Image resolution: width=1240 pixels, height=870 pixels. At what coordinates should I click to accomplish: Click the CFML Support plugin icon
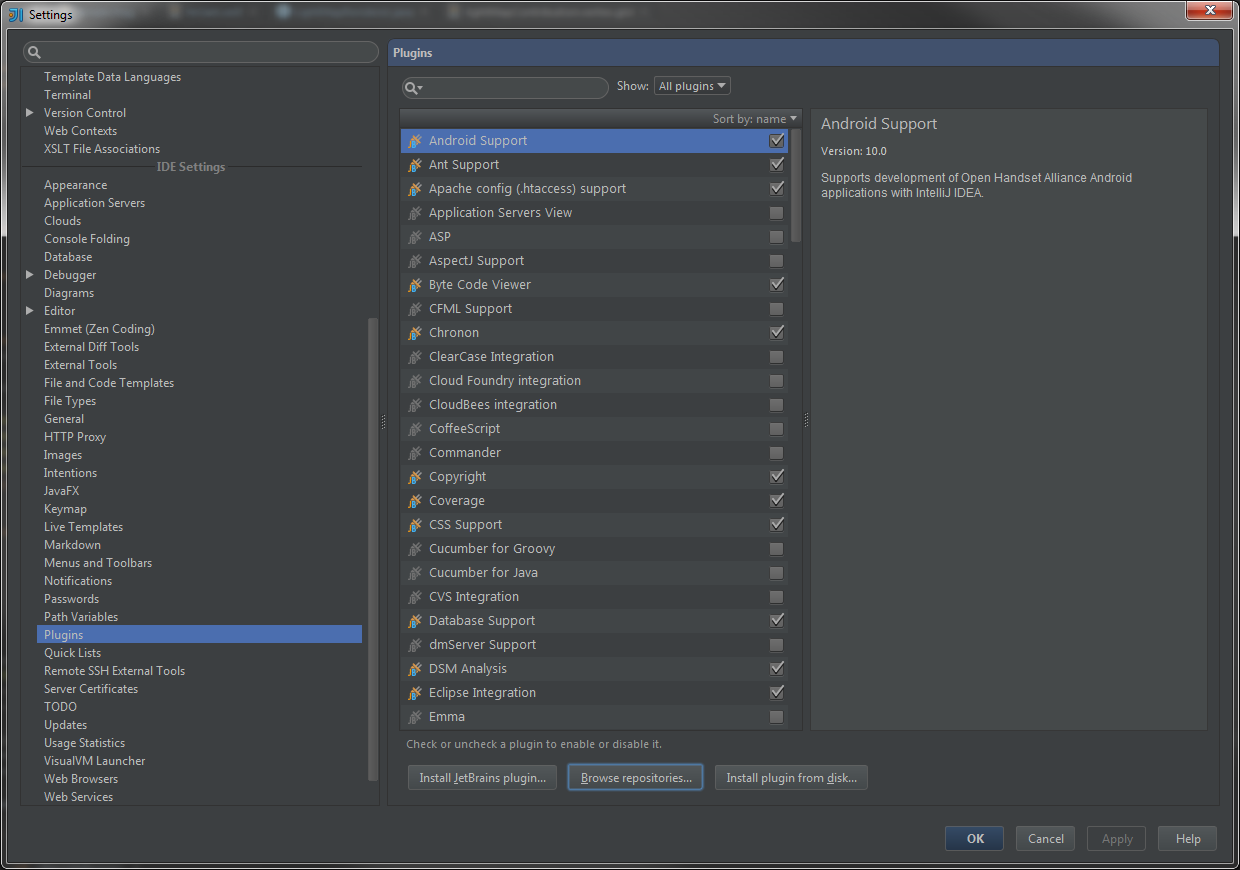[415, 309]
